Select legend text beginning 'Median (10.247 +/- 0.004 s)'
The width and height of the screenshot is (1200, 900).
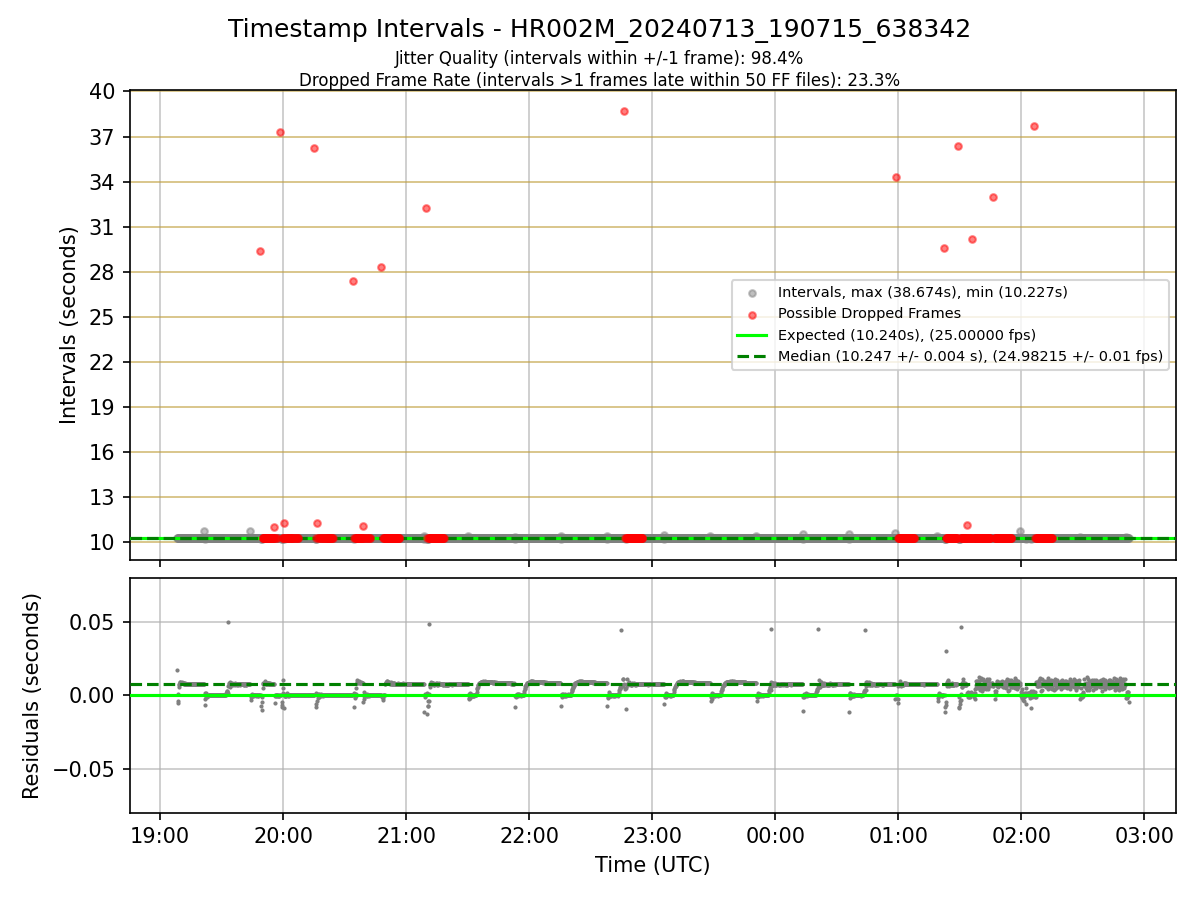click(x=970, y=356)
